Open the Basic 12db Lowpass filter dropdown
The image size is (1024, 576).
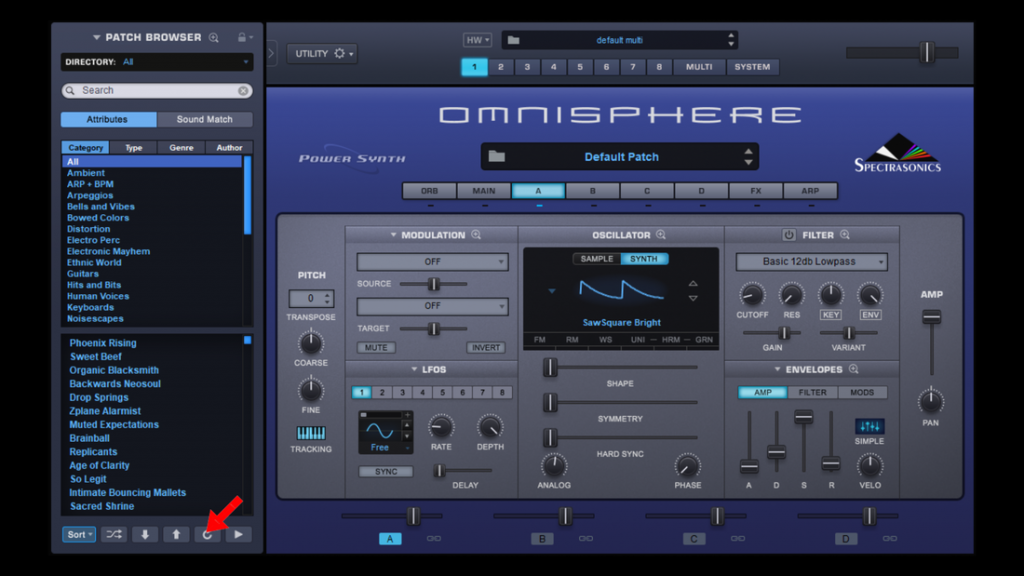point(812,262)
